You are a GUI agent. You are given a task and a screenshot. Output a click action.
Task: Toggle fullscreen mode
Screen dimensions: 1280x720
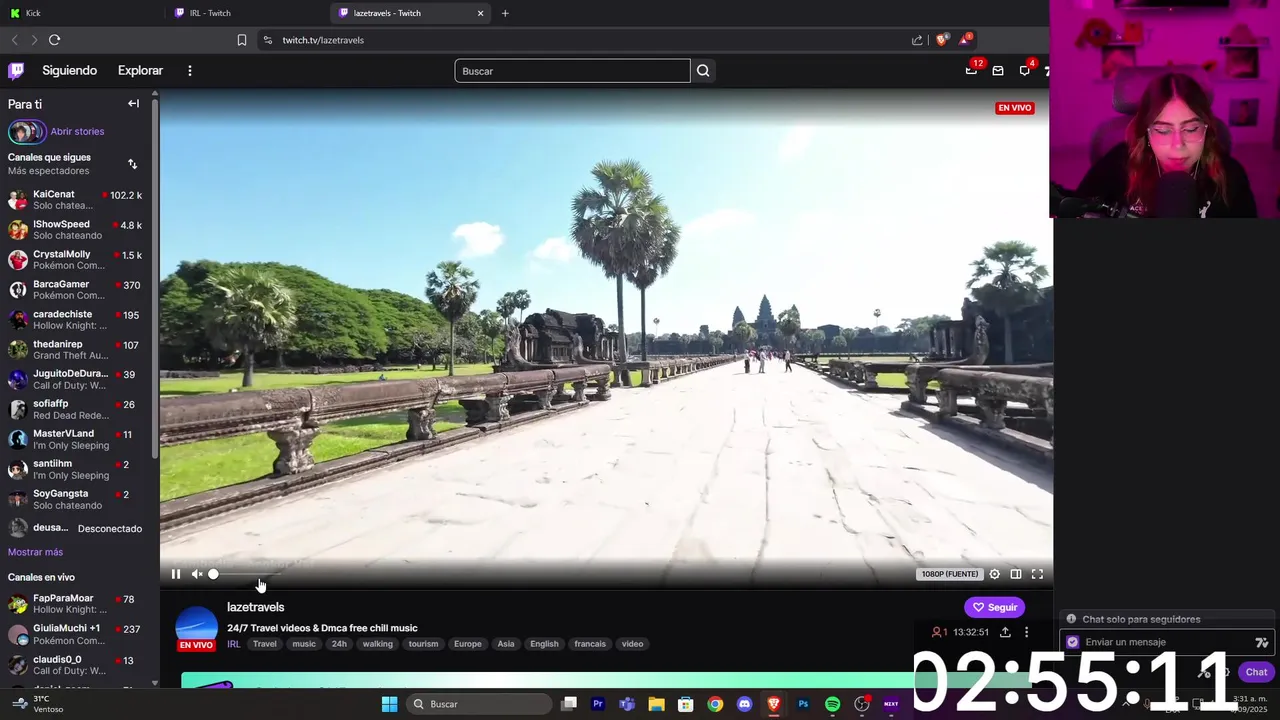(x=1037, y=574)
